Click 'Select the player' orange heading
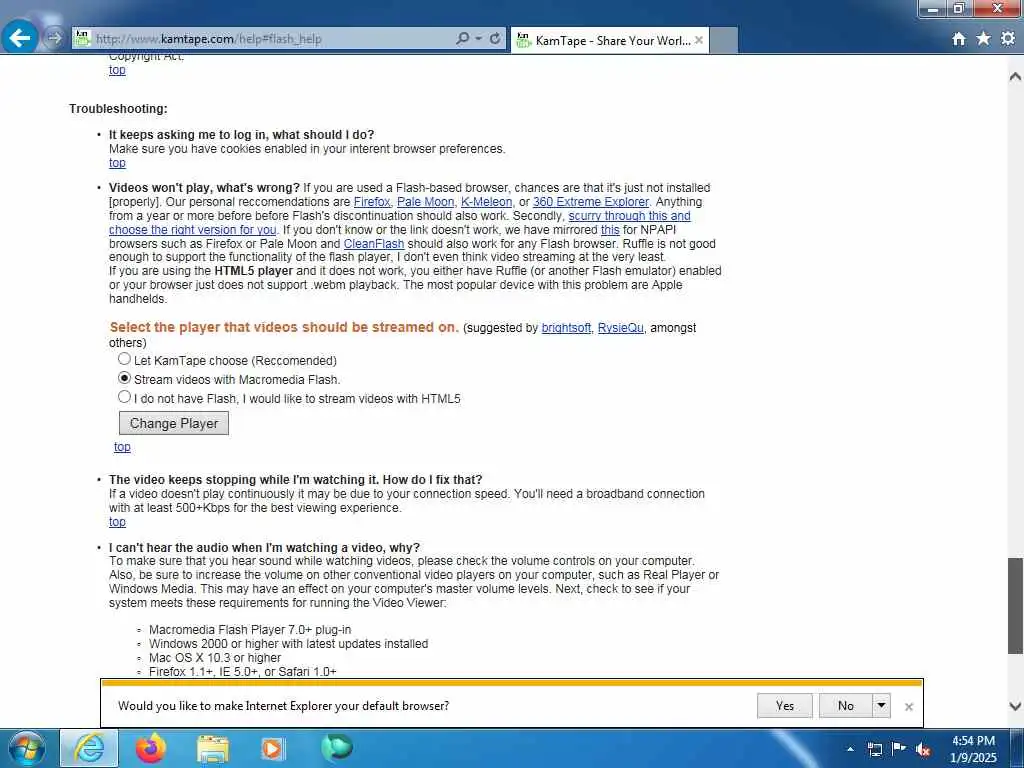The width and height of the screenshot is (1024, 768). [284, 327]
